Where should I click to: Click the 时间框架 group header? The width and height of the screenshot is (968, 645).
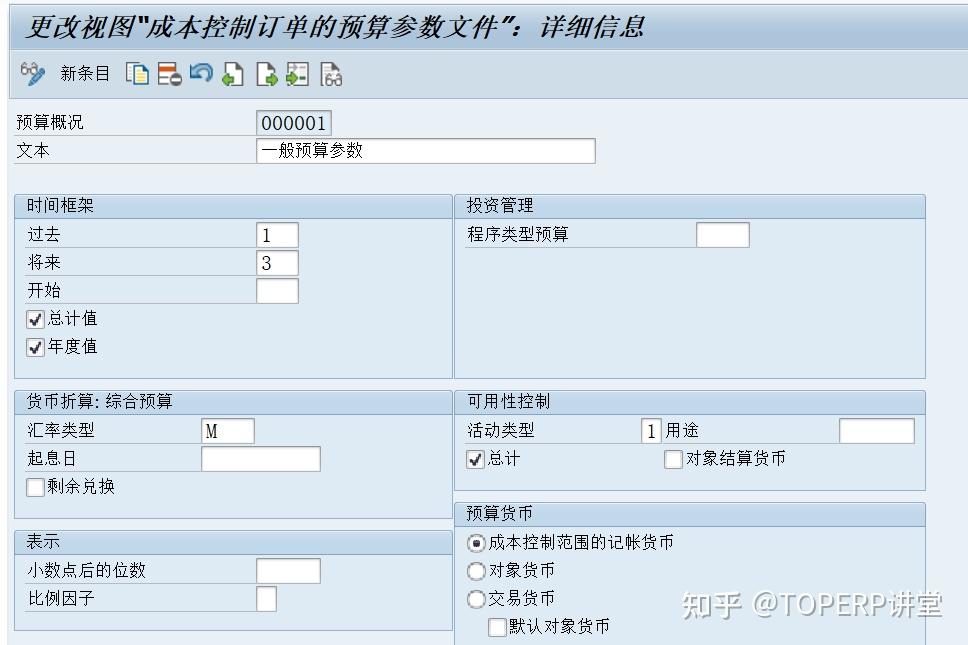pyautogui.click(x=233, y=206)
